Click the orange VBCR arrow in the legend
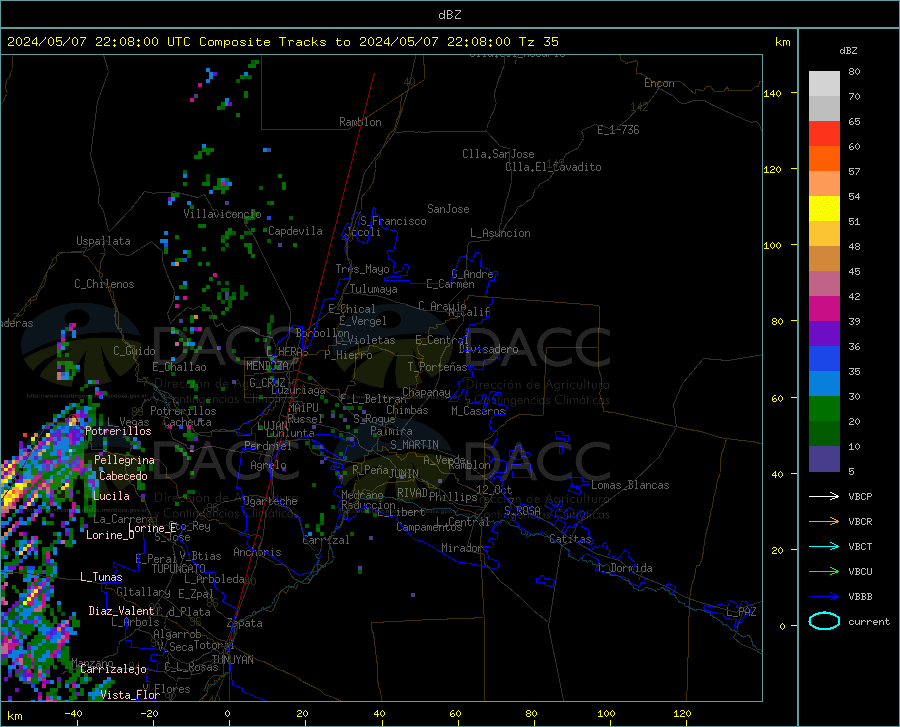900x727 pixels. point(824,522)
